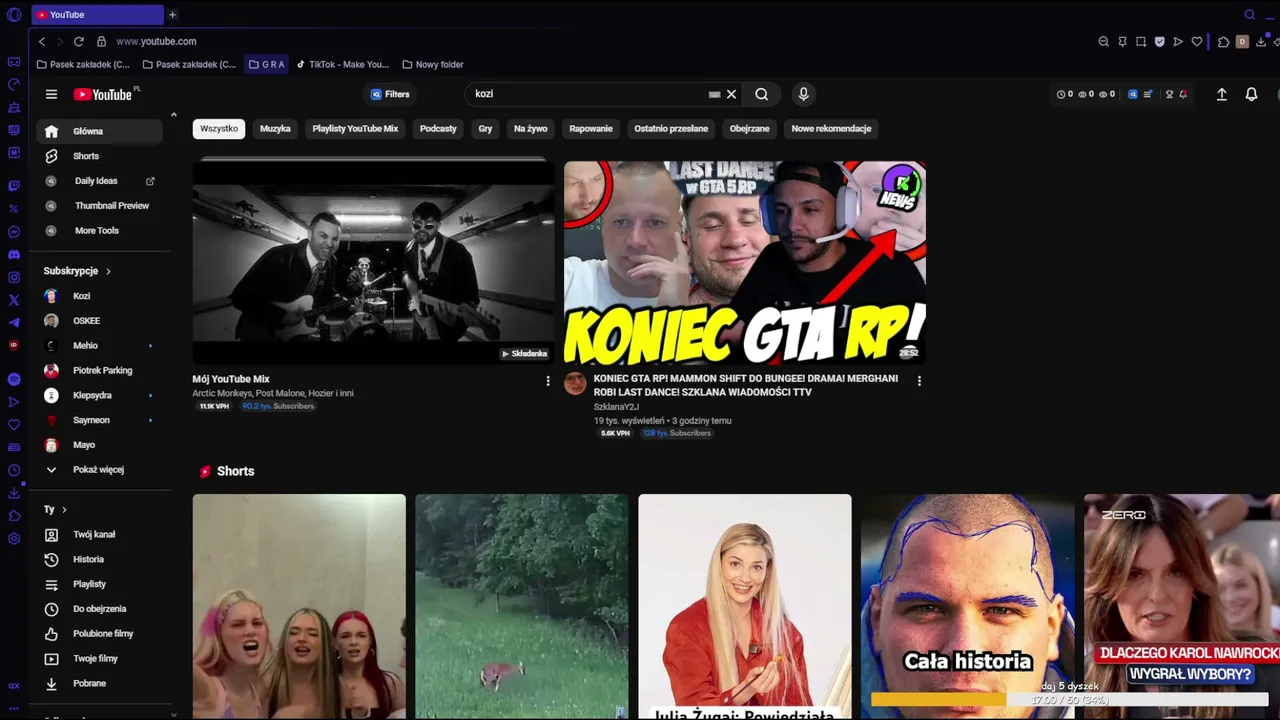Click the address bar URL www.youtube.com
This screenshot has width=1280, height=720.
point(156,41)
